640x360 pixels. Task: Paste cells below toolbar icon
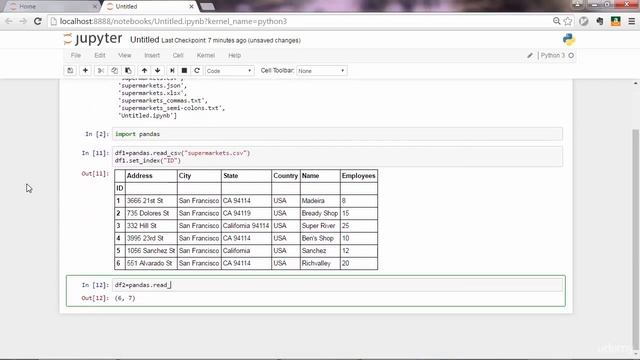click(x=128, y=71)
